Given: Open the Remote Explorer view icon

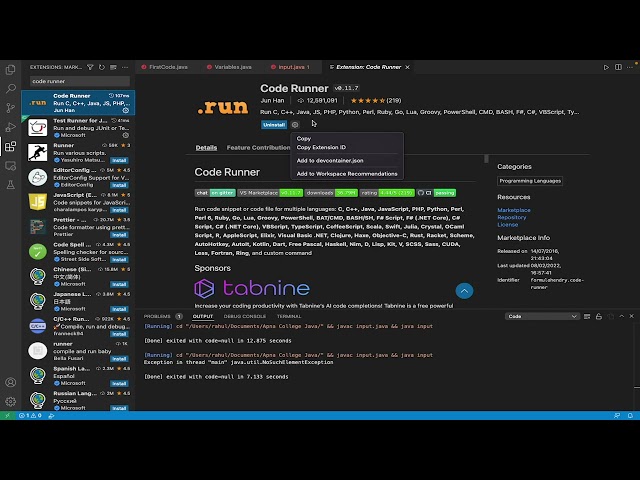Looking at the screenshot, I should tap(11, 166).
